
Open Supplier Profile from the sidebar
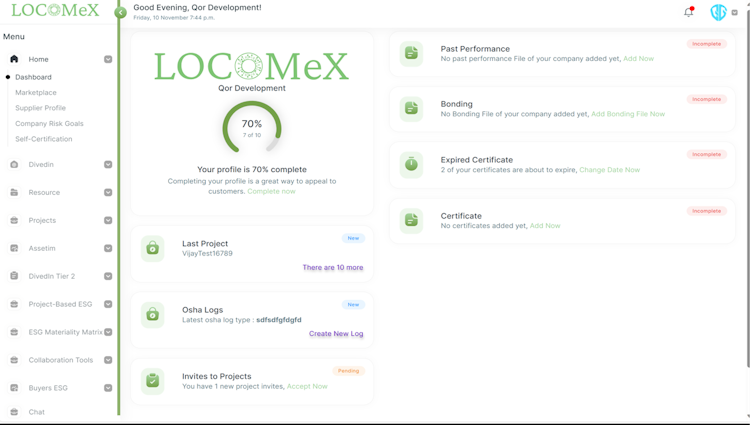(x=41, y=108)
